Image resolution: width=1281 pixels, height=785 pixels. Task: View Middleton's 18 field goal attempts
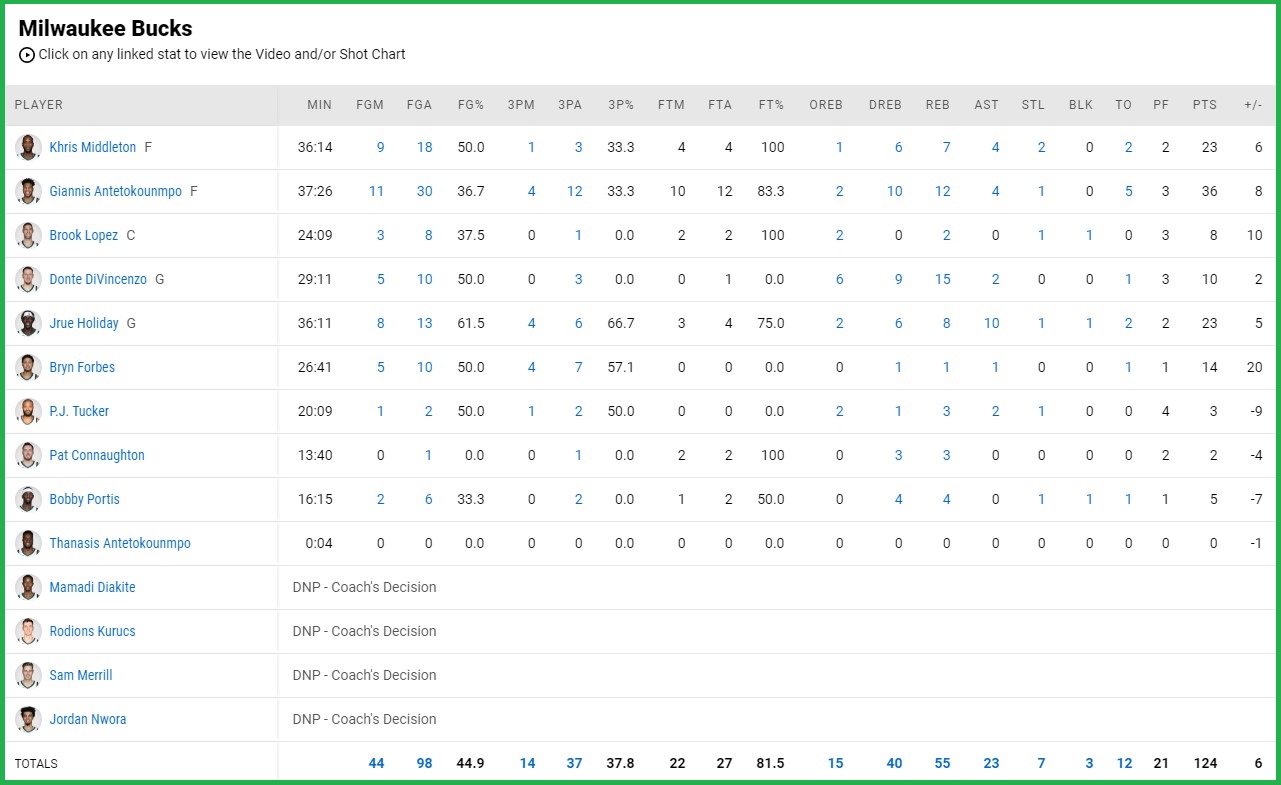coord(424,147)
